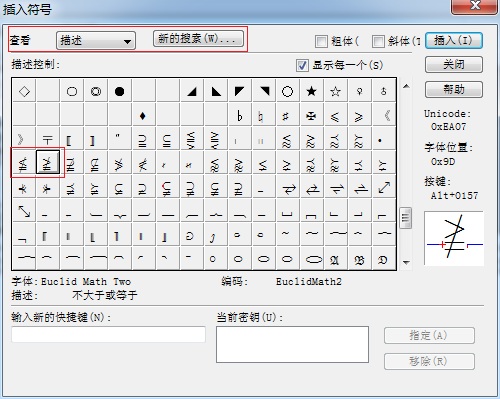Screen dimensions: 500x399
Task: Choose the musical sharp symbol
Action: 285,116
